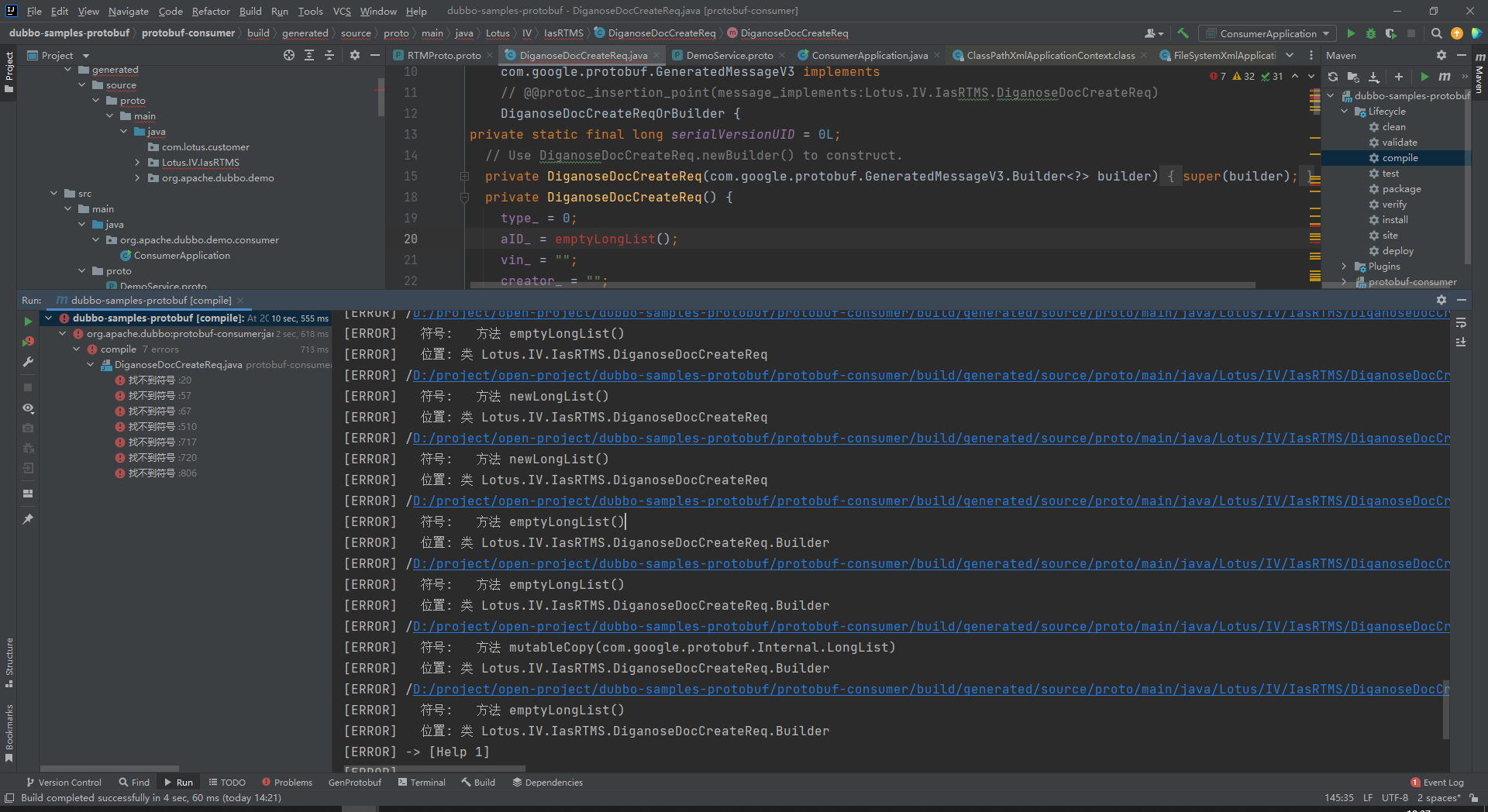Open Version Control tool window

click(x=64, y=783)
